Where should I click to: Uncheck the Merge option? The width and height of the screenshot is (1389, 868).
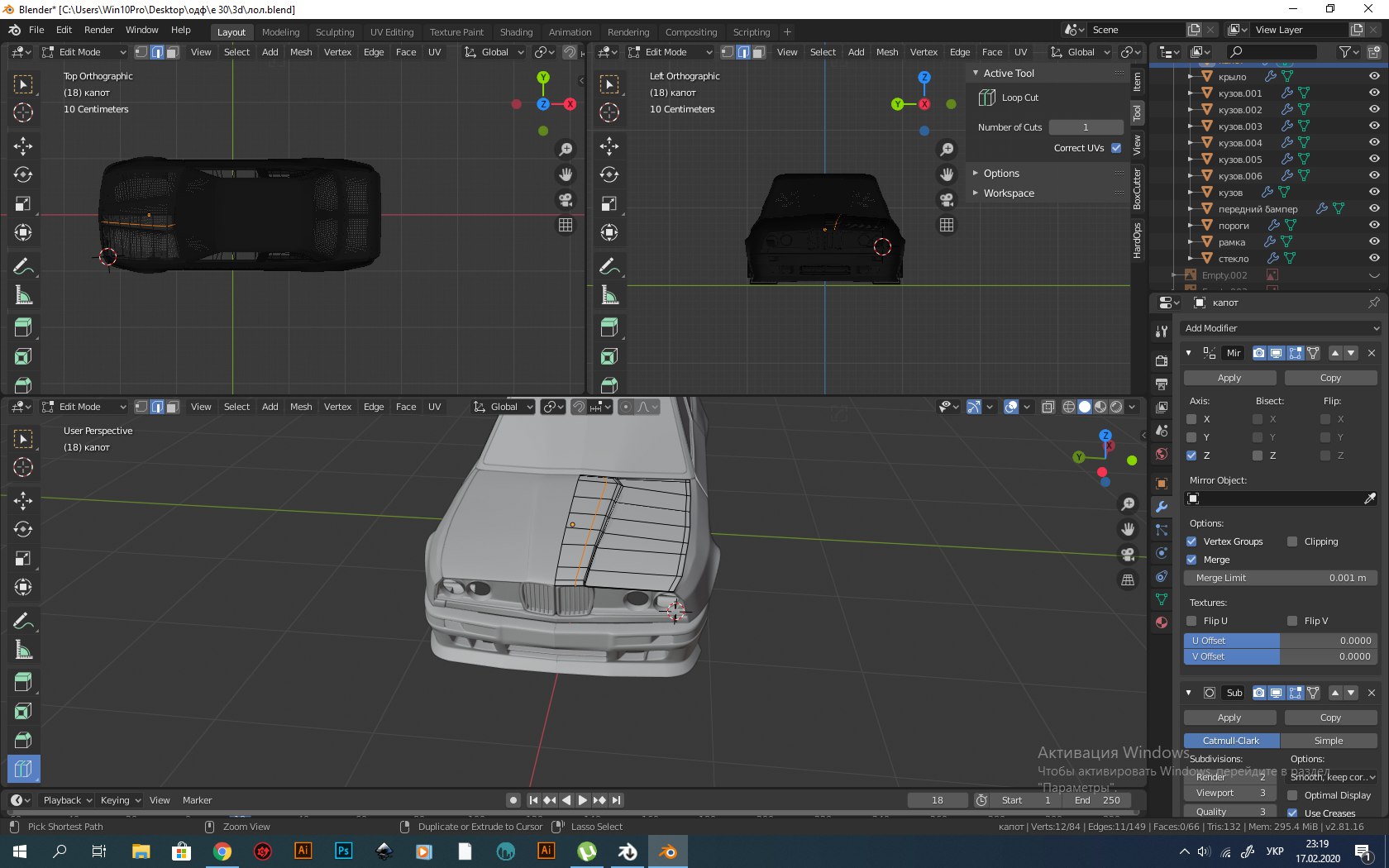pos(1191,560)
